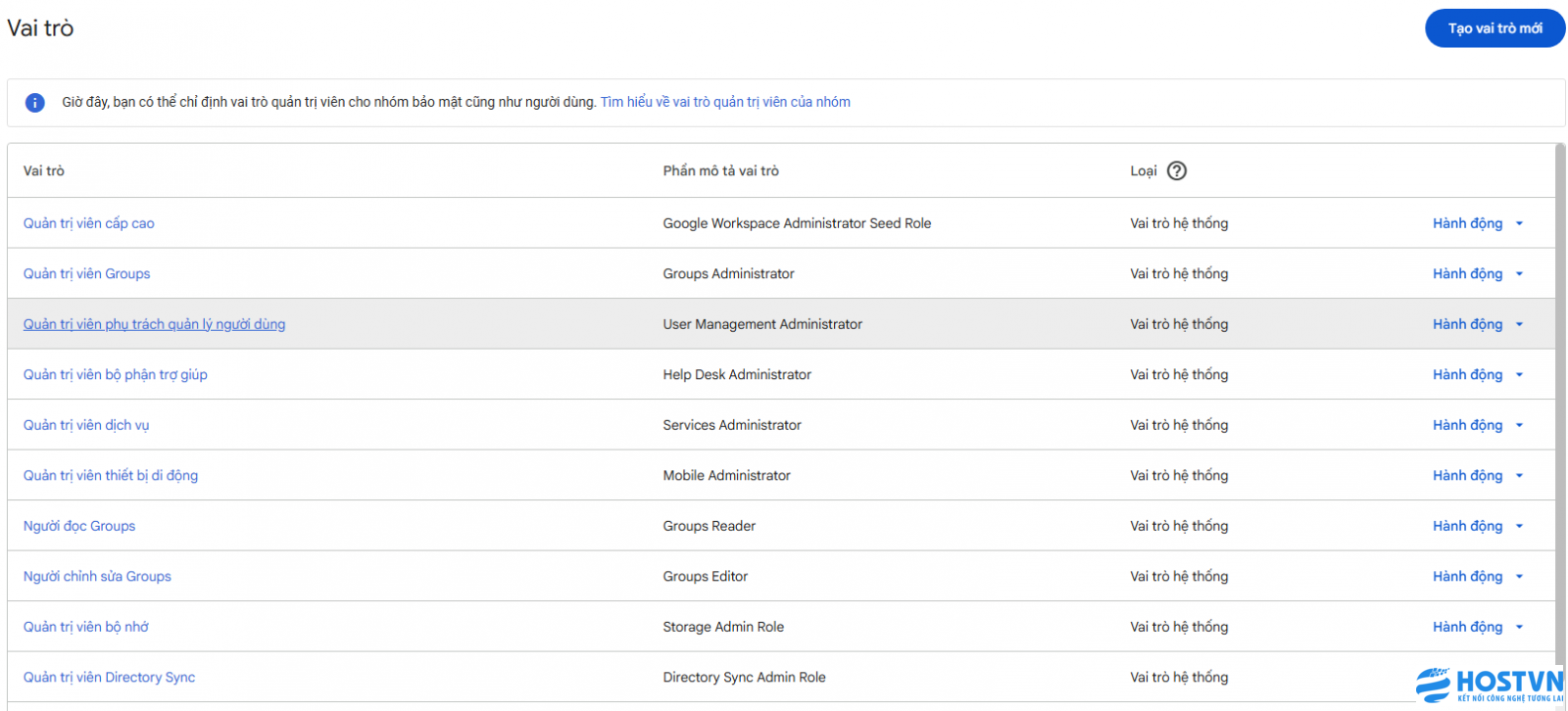Open Quản trị viên cấp cao role
Screen dimensions: 1568x711
(89, 223)
